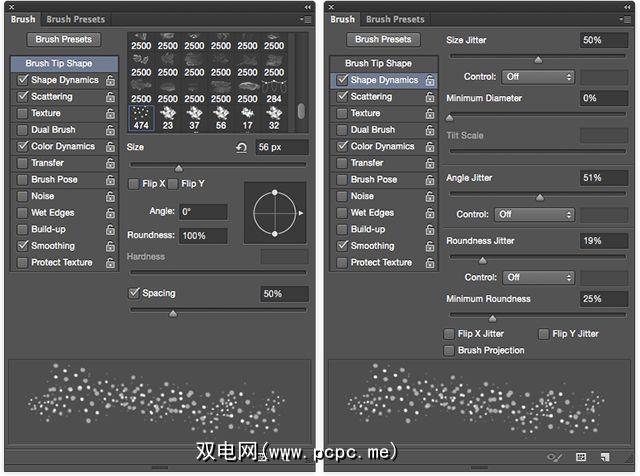640x476 pixels.
Task: Click the Size Jitter slider
Action: [x=538, y=56]
